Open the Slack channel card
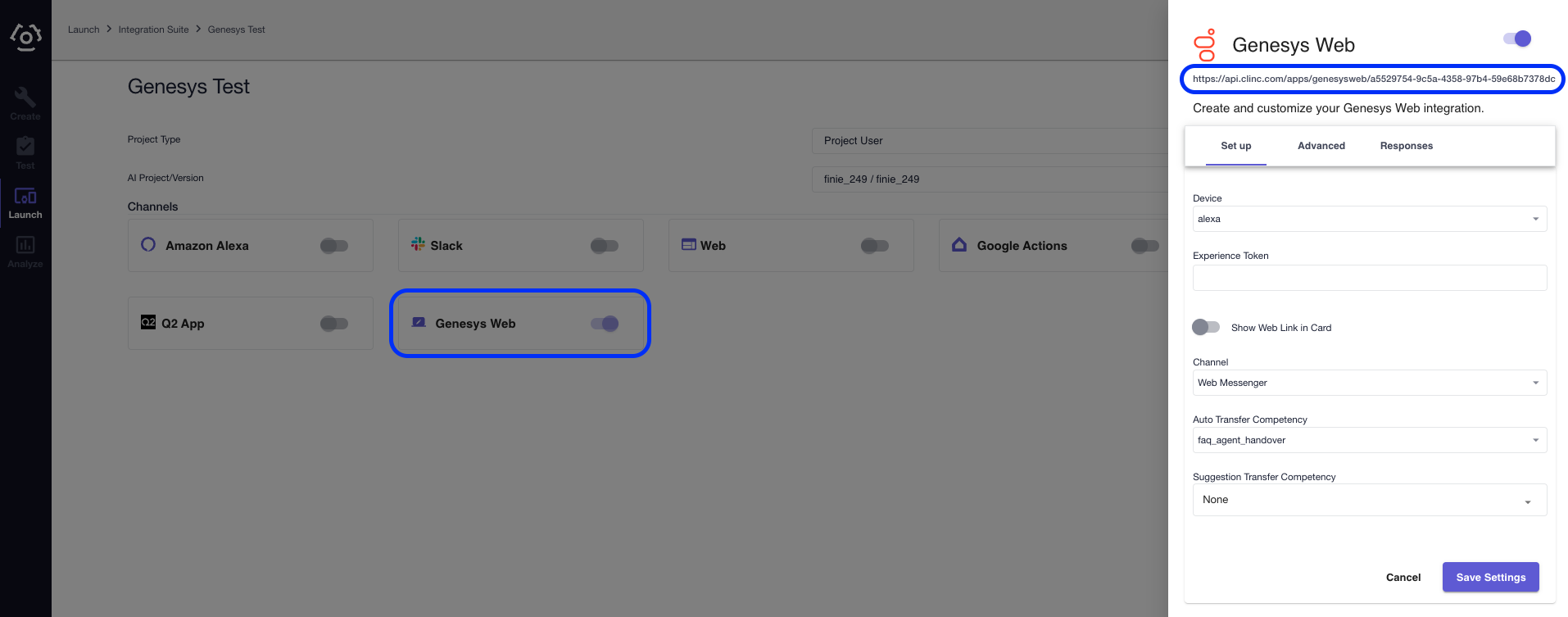 pyautogui.click(x=521, y=245)
